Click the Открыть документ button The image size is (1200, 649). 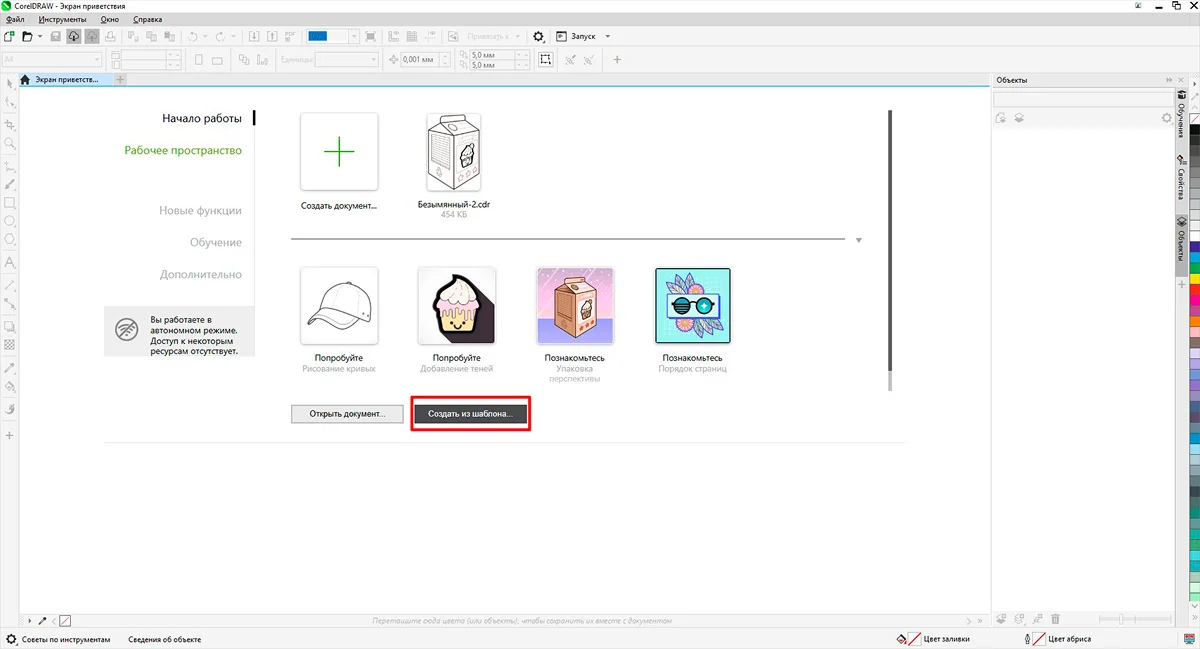coord(347,414)
